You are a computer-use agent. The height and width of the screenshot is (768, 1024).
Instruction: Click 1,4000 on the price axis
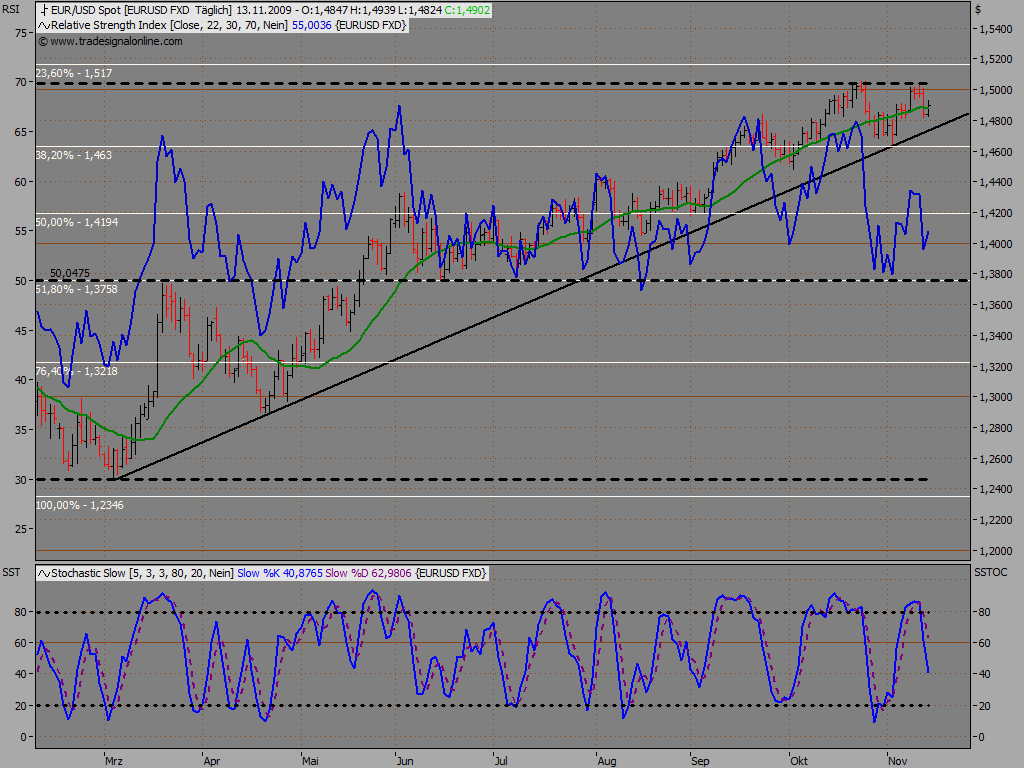pos(996,244)
